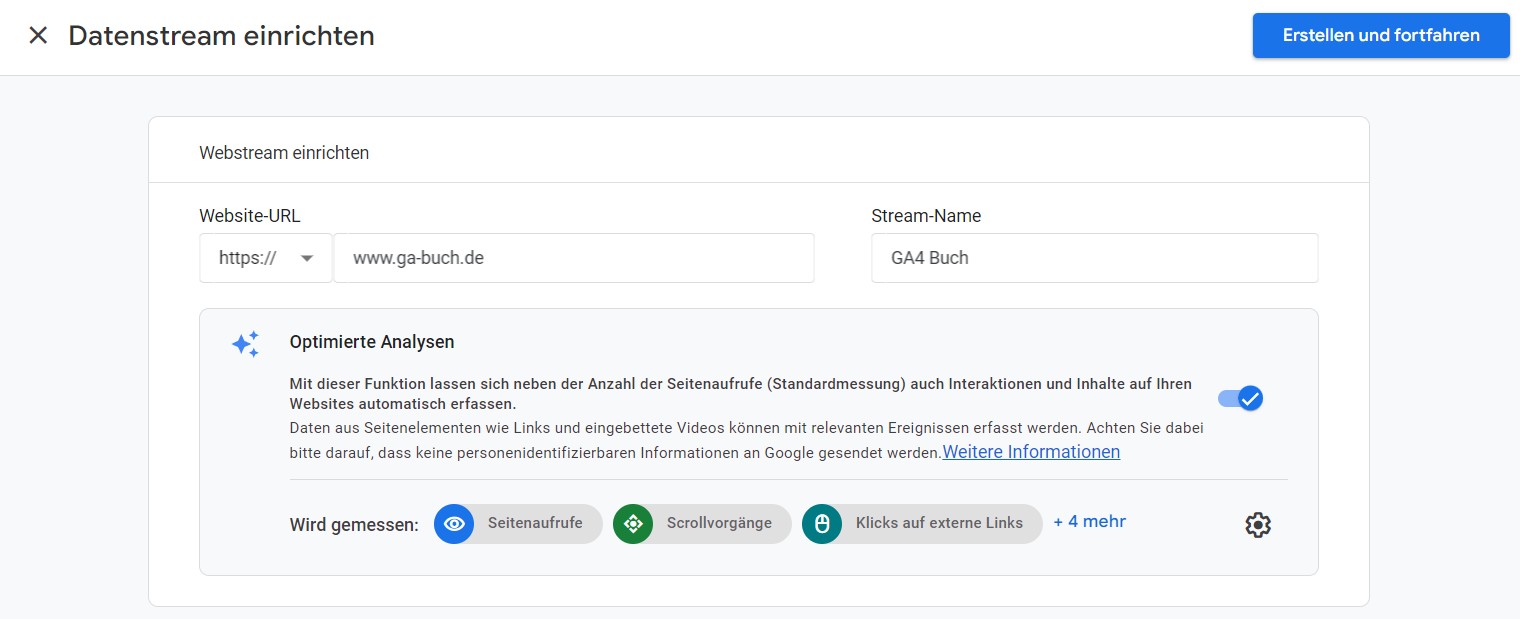Viewport: 1520px width, 619px height.
Task: Focus the Stream-Name input field
Action: coord(1094,258)
